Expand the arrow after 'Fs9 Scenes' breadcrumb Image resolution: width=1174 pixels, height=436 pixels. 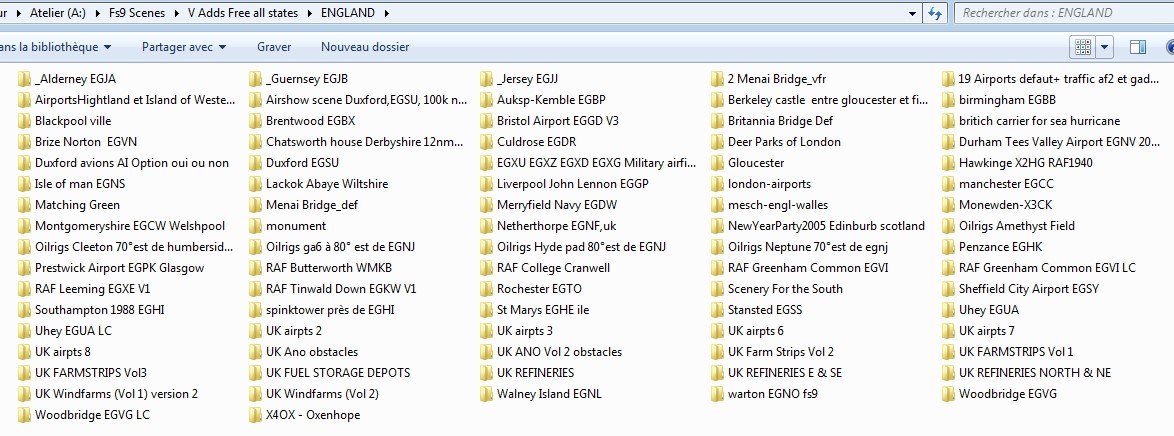click(x=177, y=13)
